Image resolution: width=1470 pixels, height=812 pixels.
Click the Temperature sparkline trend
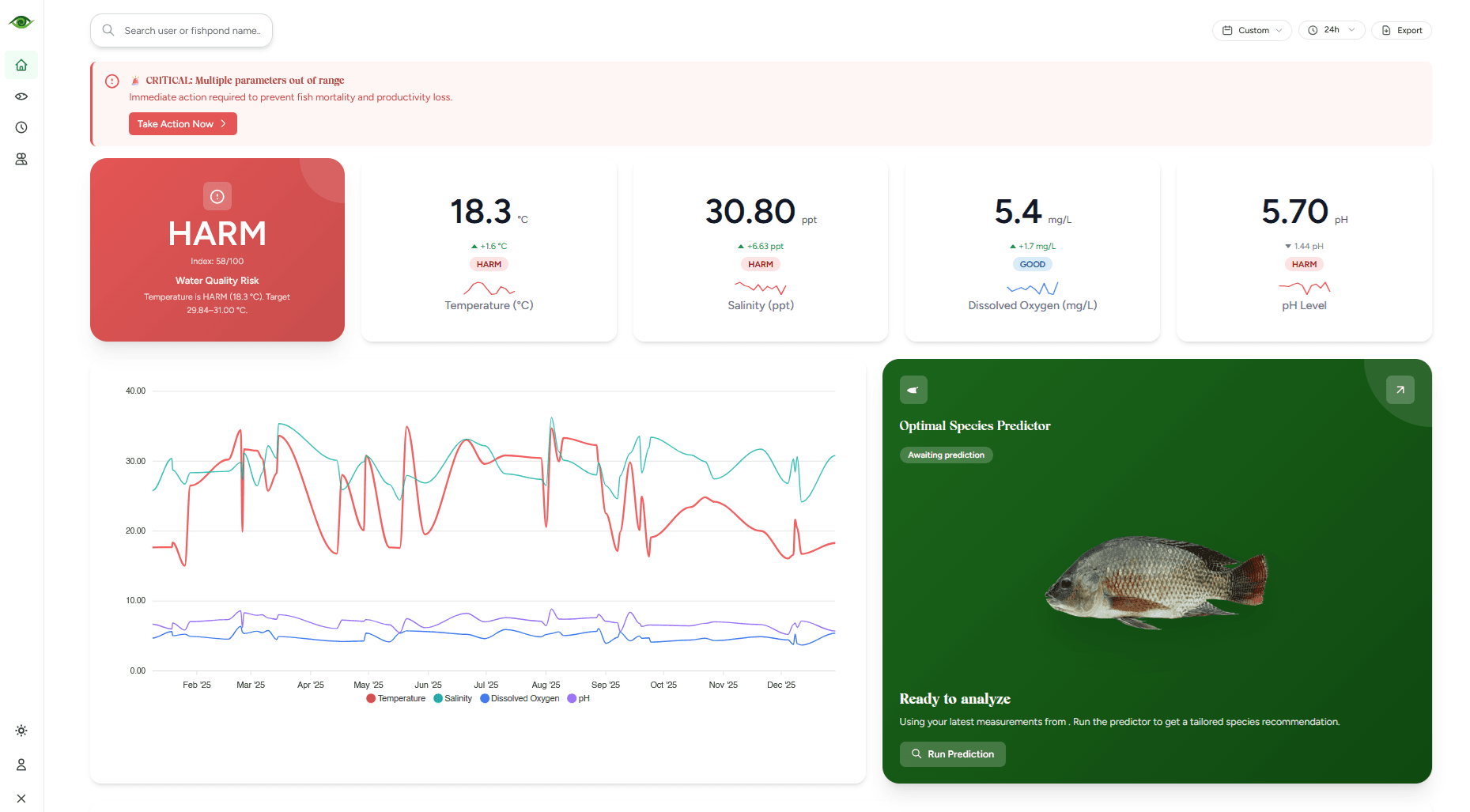(489, 289)
